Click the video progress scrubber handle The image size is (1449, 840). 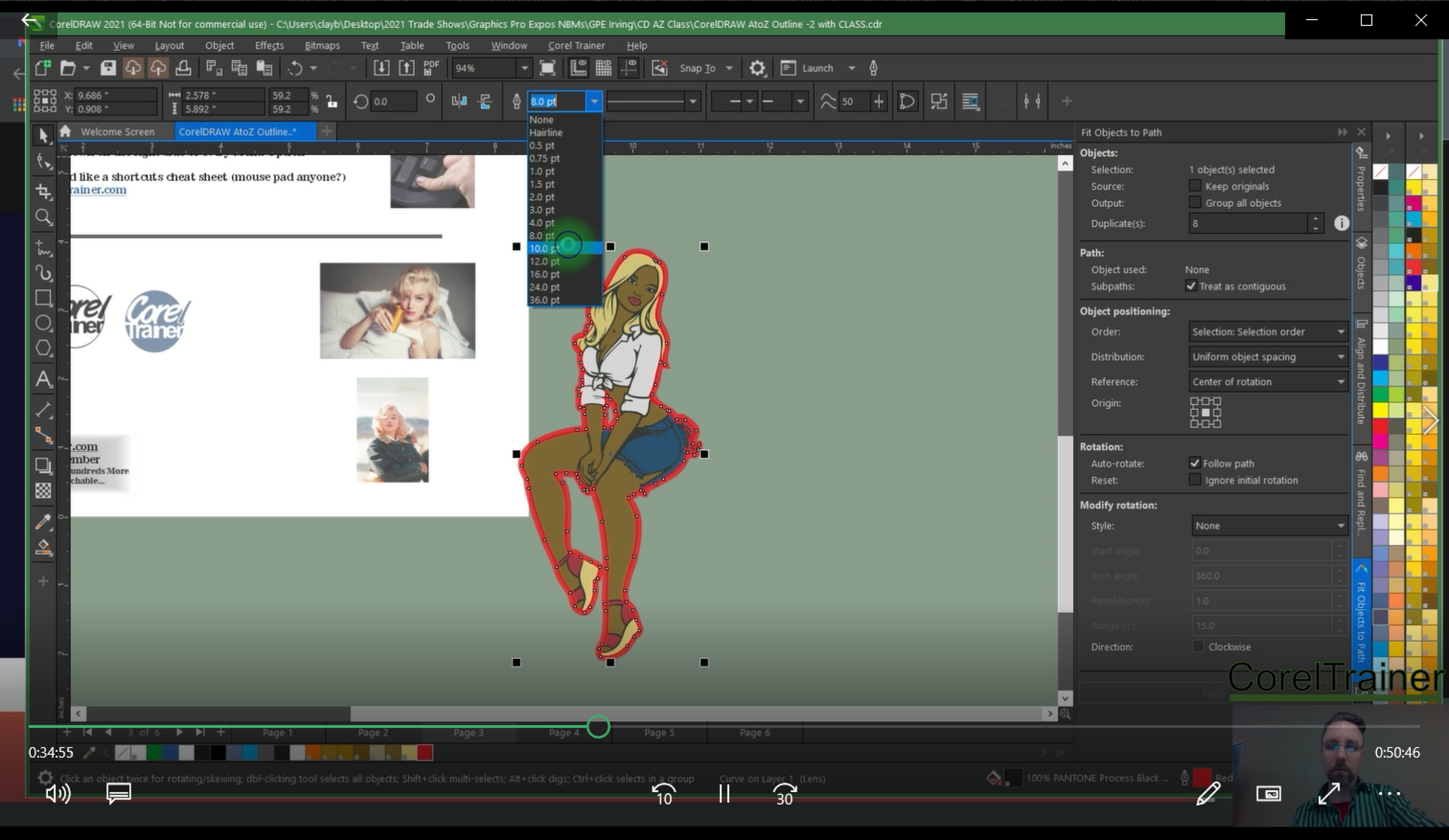coord(598,726)
